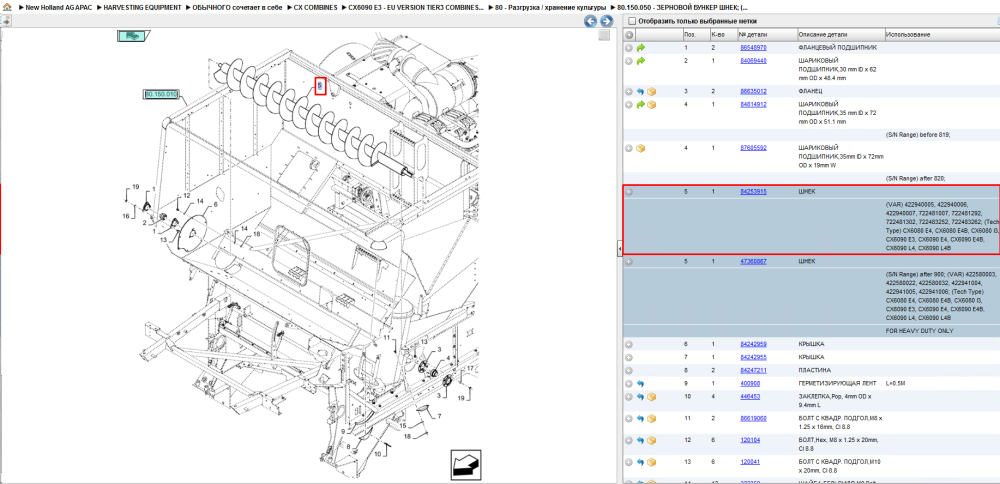Select the 'ФЛАНЕЦ' description text

[811, 92]
